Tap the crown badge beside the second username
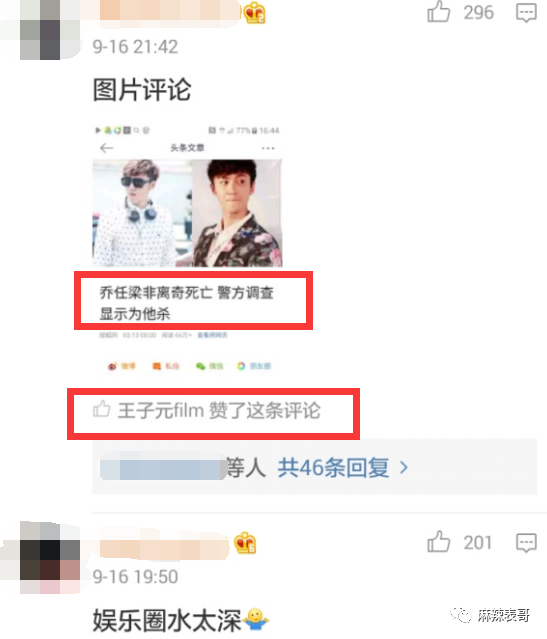The width and height of the screenshot is (547, 639). [x=245, y=543]
